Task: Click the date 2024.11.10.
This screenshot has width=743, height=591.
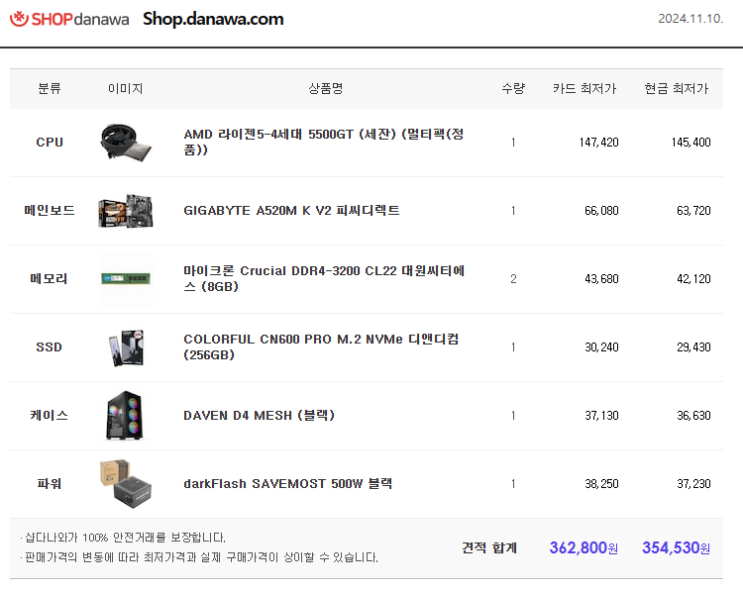Action: coord(690,18)
